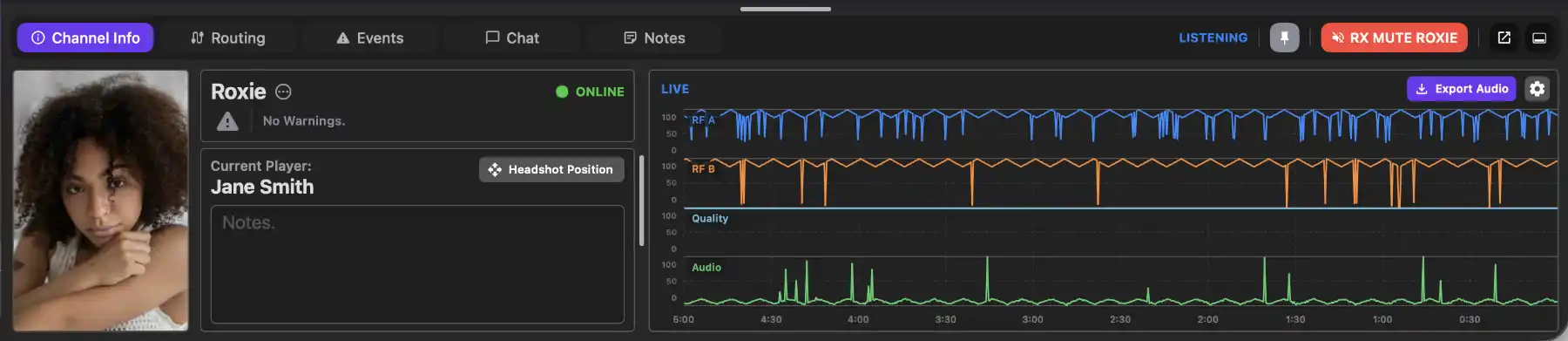Click the 2:00 timeline marker

pos(1207,319)
